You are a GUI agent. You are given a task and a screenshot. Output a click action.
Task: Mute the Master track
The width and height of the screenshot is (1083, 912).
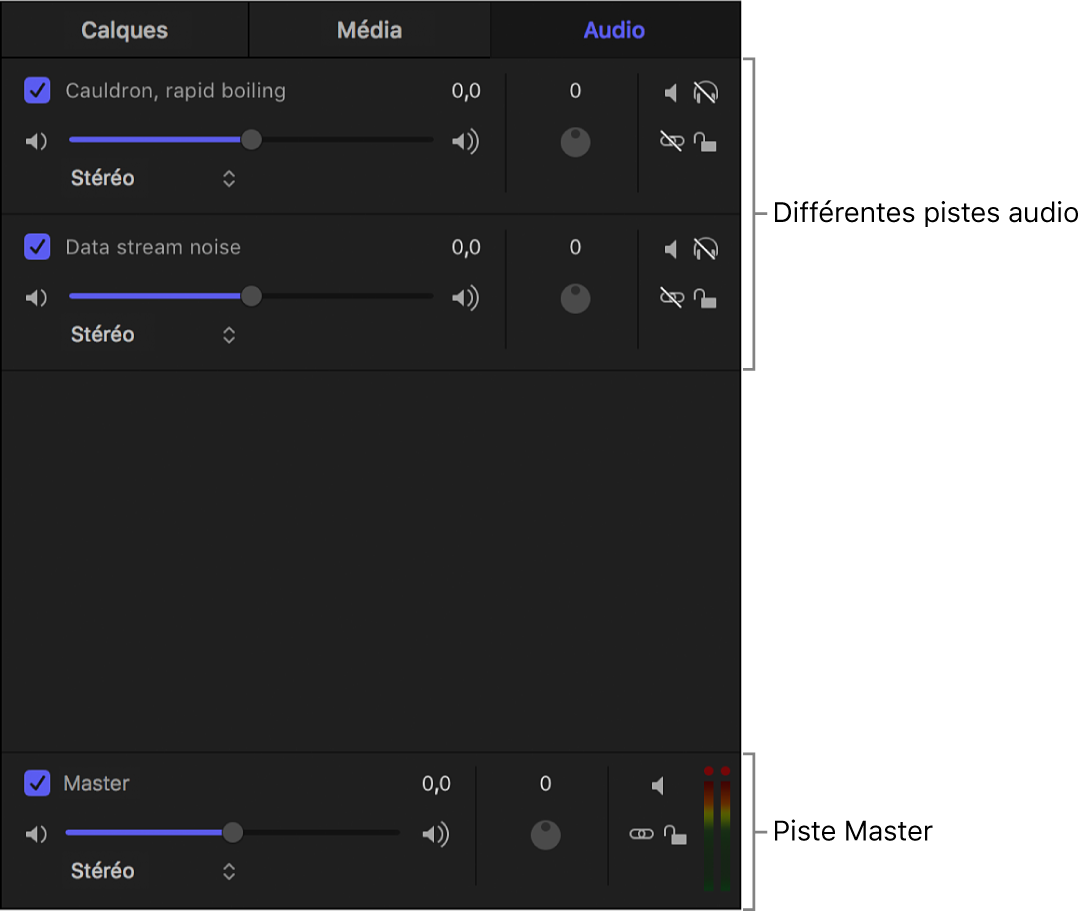click(x=657, y=786)
